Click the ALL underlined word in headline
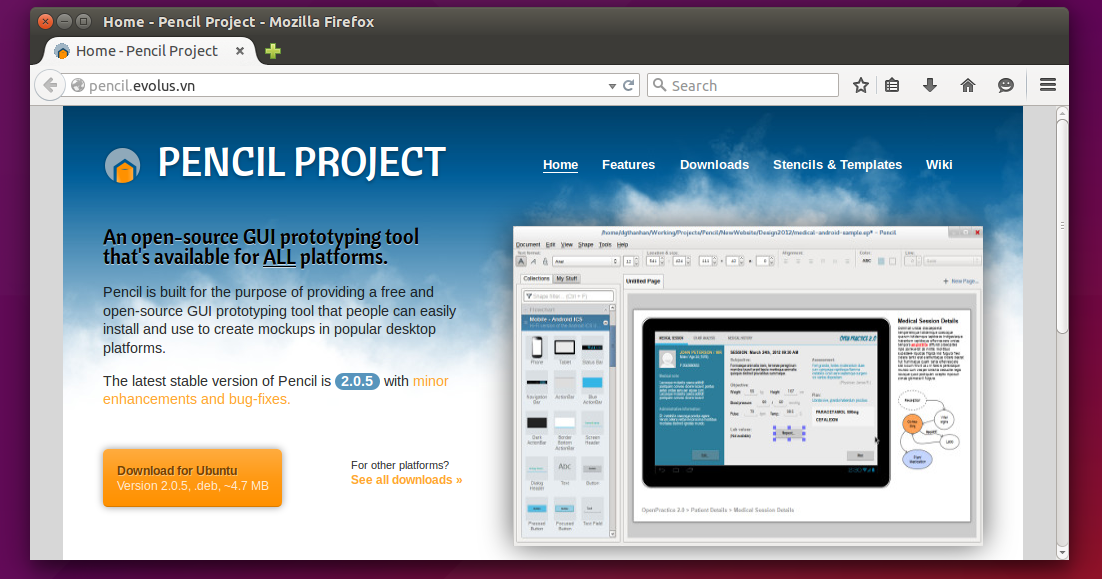1102x579 pixels. [x=279, y=257]
